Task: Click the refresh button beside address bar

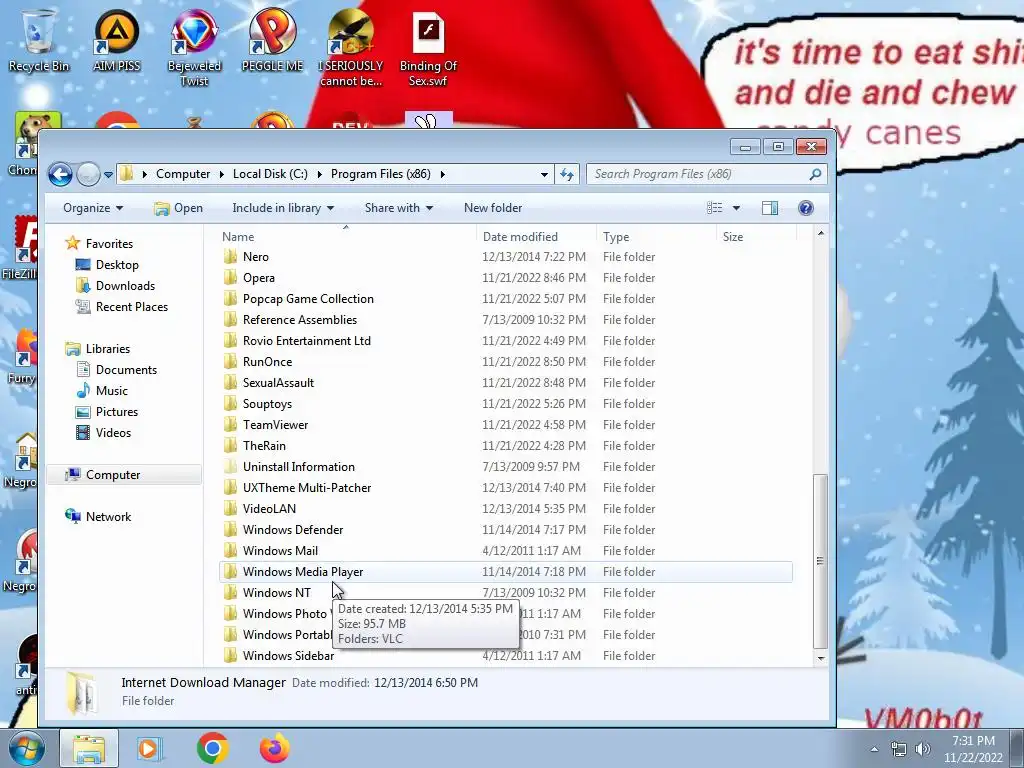Action: point(567,174)
